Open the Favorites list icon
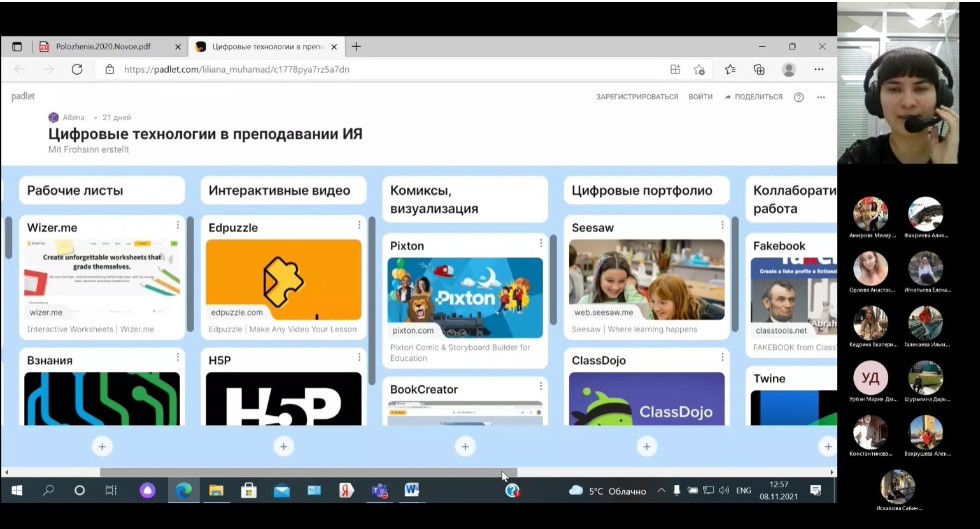The width and height of the screenshot is (980, 529). point(730,69)
